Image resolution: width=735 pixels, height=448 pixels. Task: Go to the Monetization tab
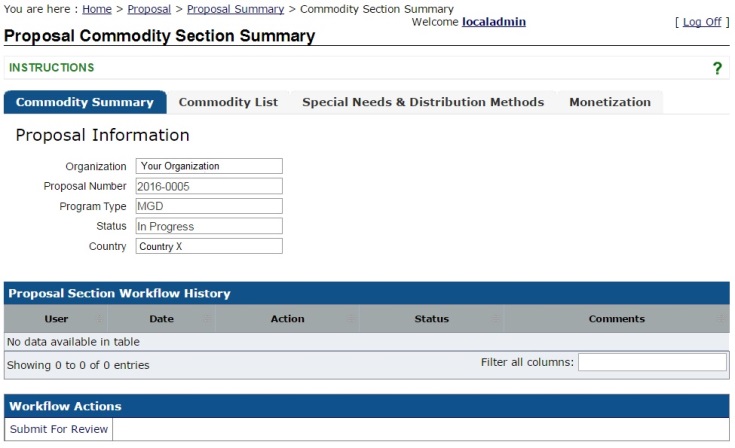pos(610,102)
